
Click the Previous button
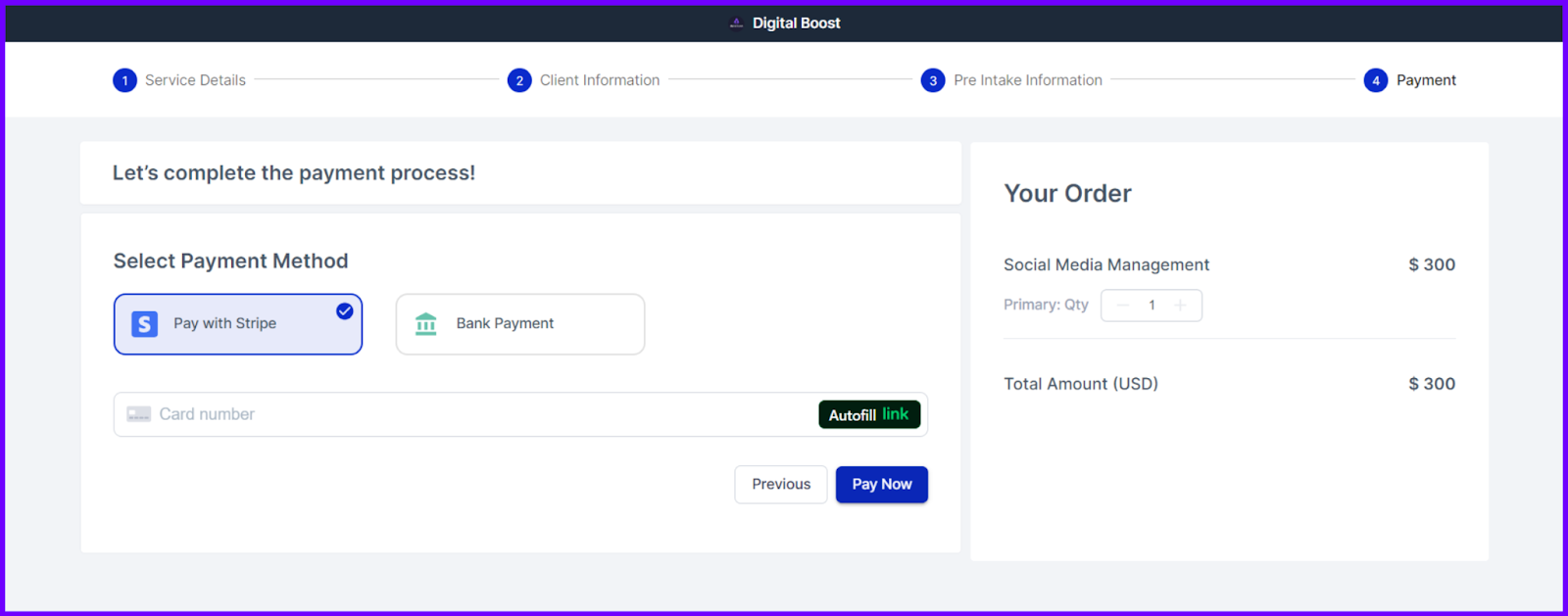(x=780, y=484)
